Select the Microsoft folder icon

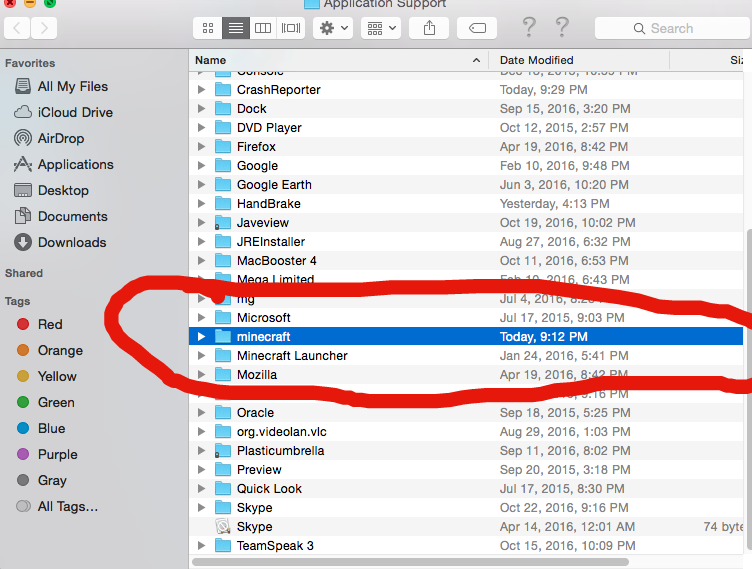click(223, 318)
